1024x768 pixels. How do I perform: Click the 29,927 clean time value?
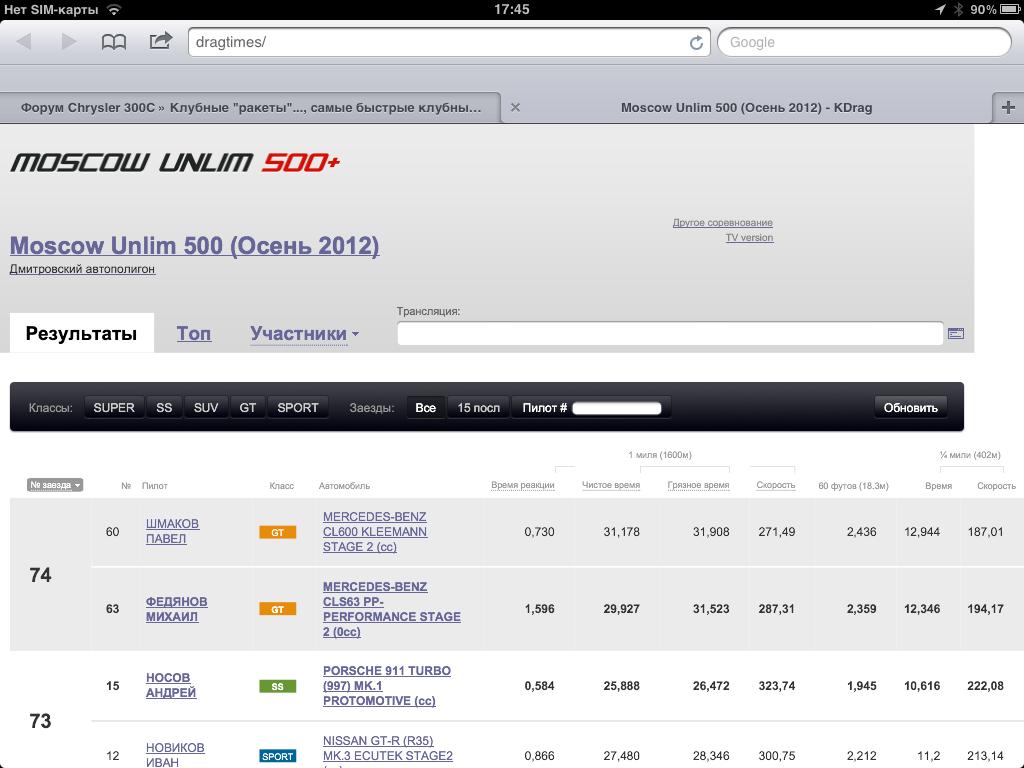pyautogui.click(x=621, y=609)
